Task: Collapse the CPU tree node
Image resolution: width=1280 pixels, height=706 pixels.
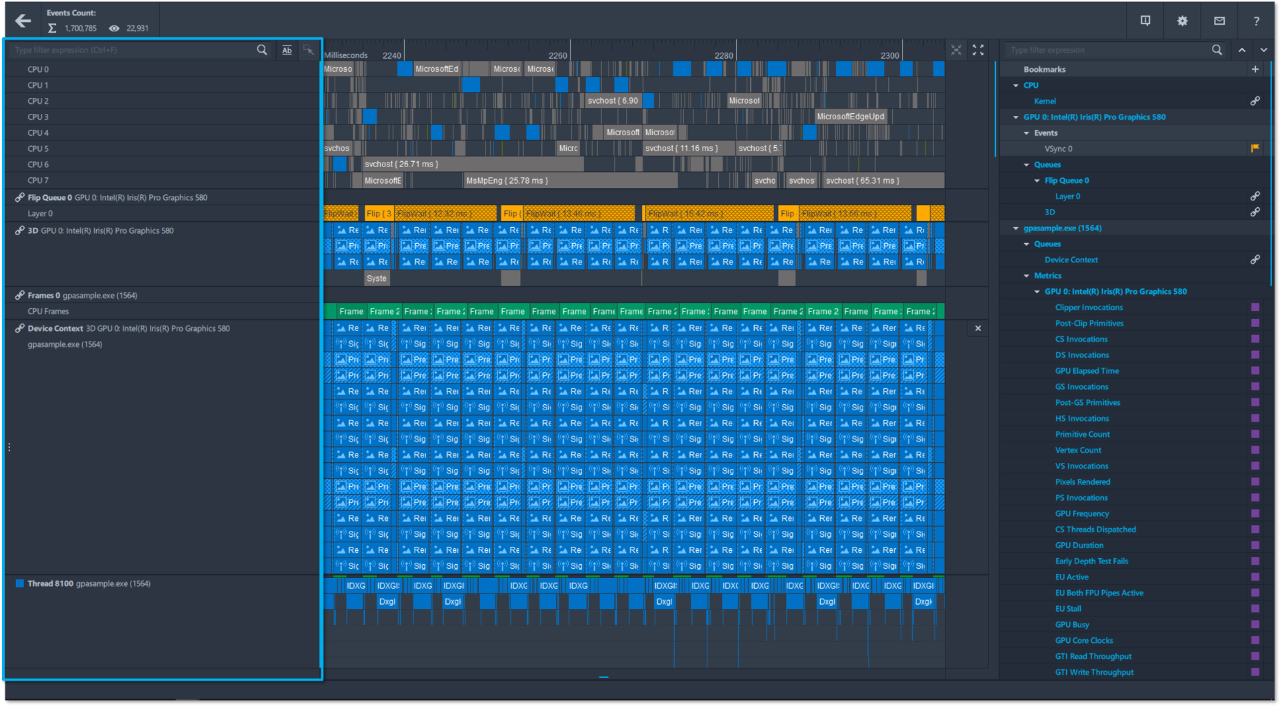Action: 1016,85
